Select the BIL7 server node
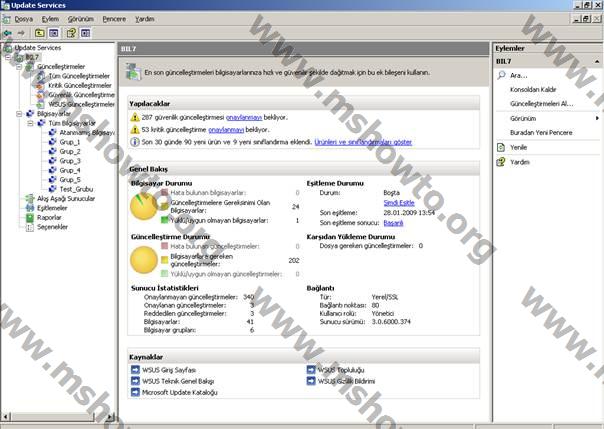 point(32,57)
